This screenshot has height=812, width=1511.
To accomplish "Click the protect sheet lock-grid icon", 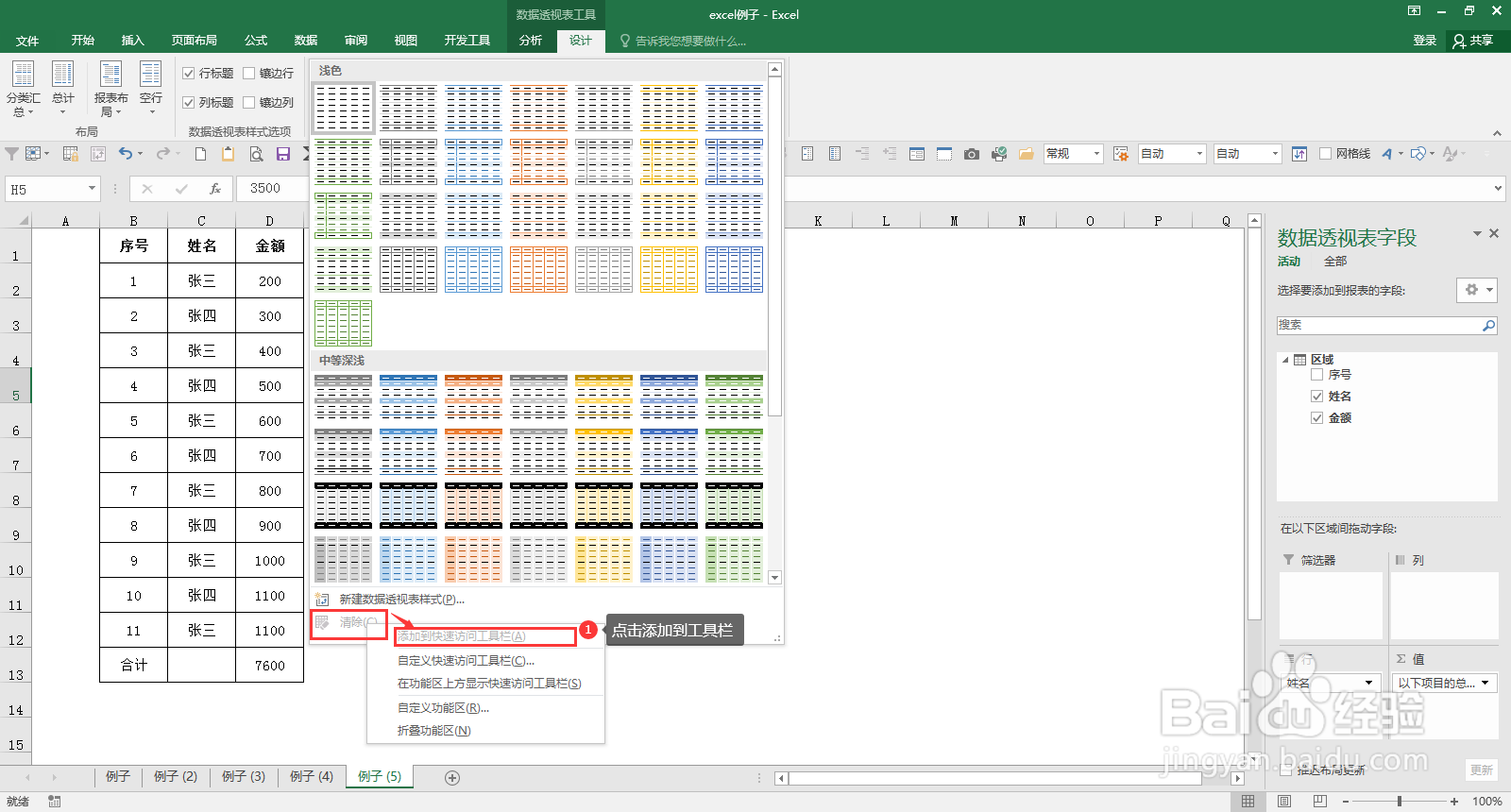I will pos(71,154).
